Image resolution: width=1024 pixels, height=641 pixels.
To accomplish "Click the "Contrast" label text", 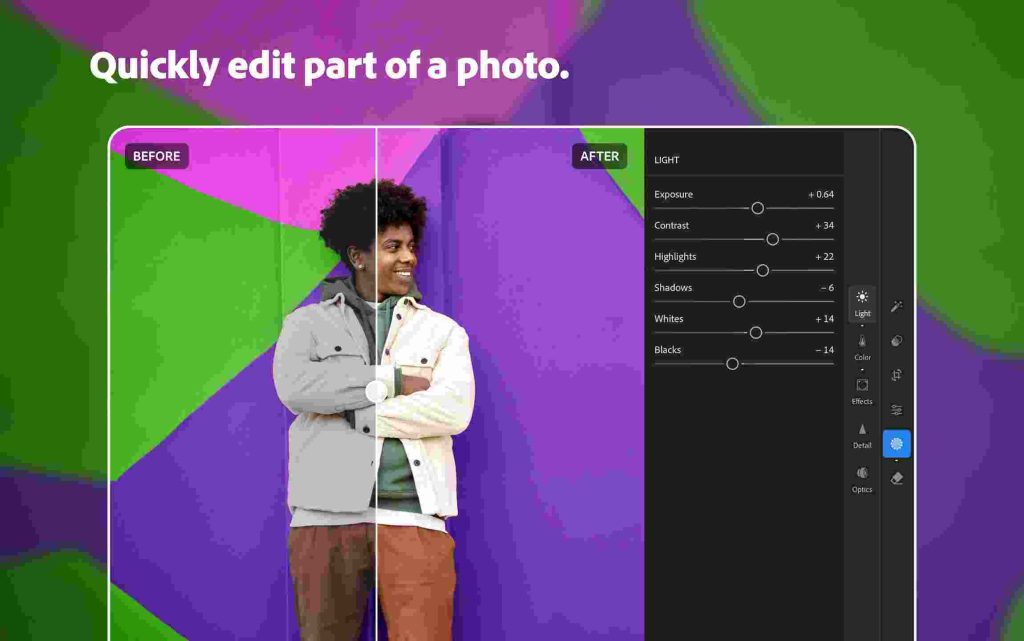I will click(671, 225).
